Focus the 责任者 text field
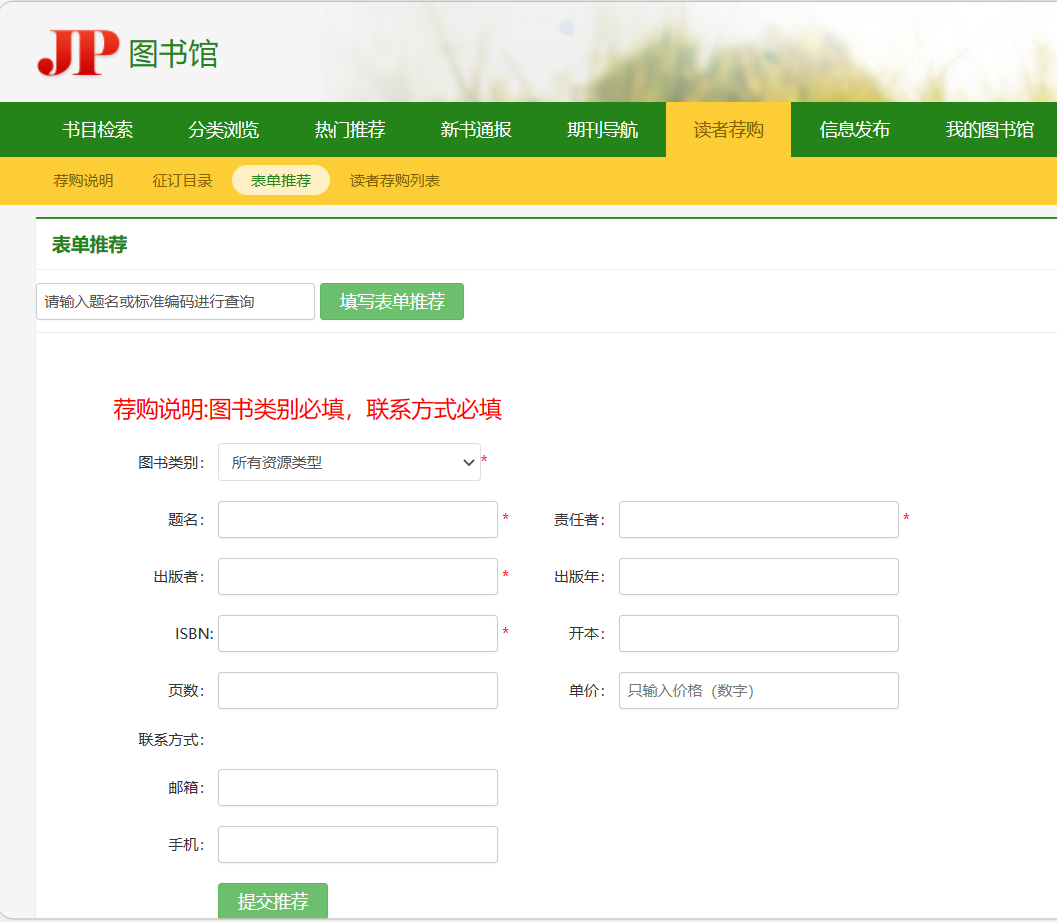The image size is (1057, 922). click(758, 520)
